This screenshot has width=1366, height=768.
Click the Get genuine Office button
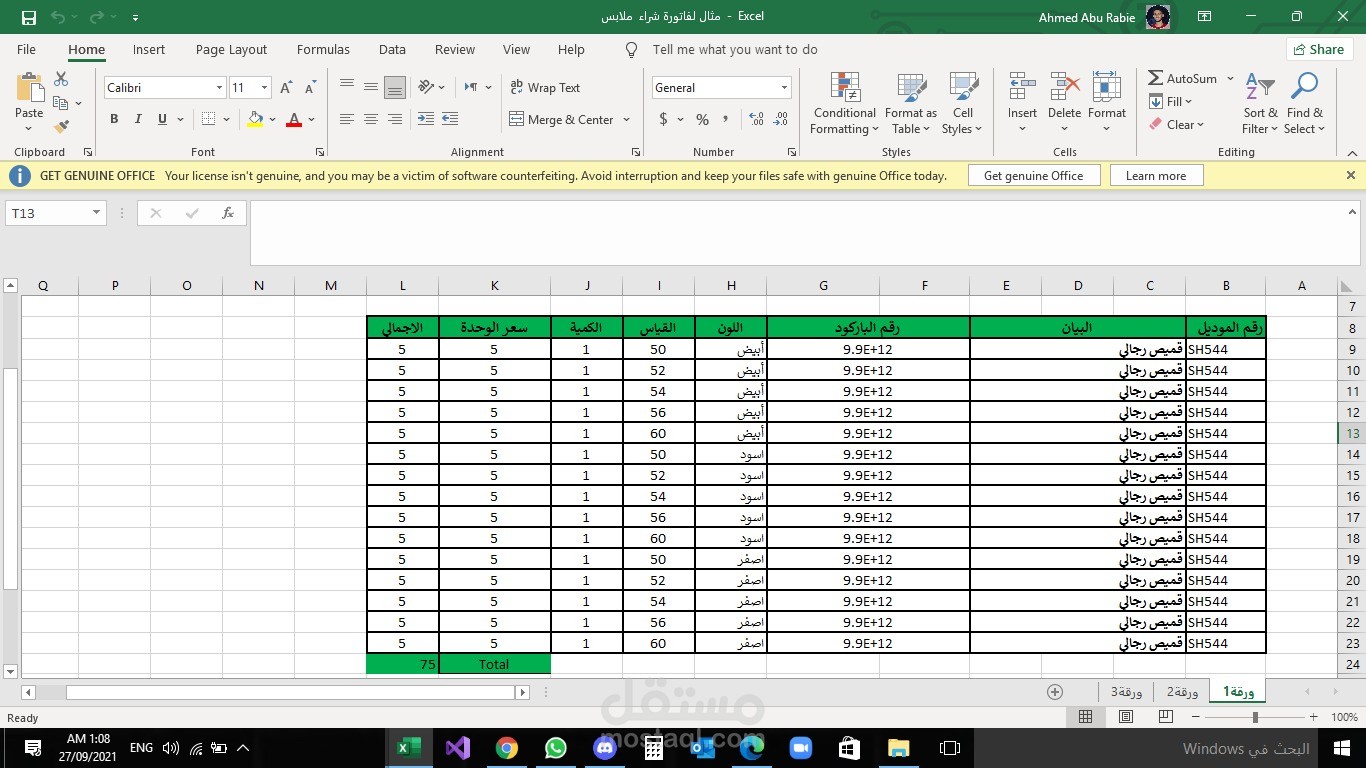pos(1034,175)
